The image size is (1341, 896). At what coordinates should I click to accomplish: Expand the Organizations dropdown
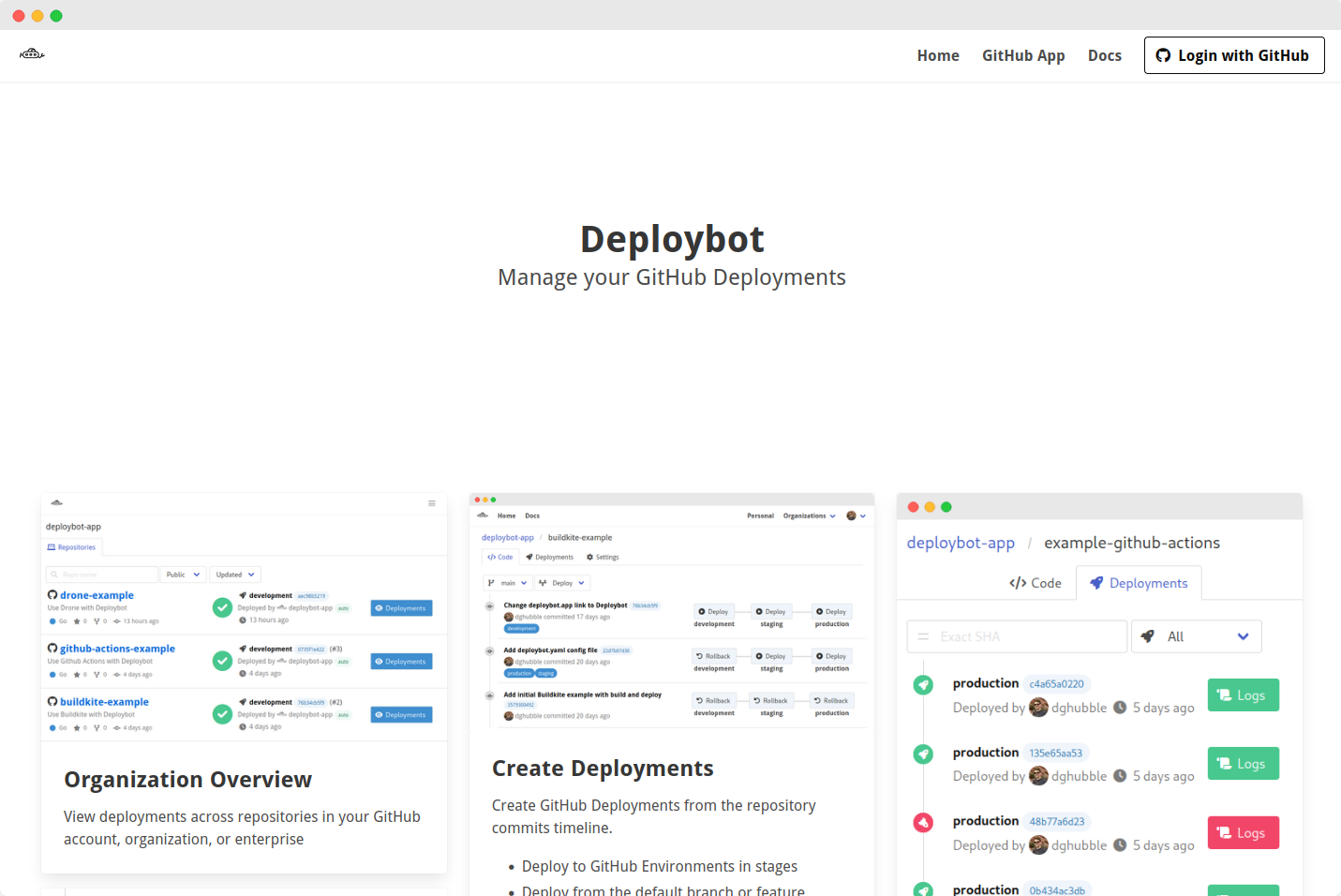tap(809, 515)
